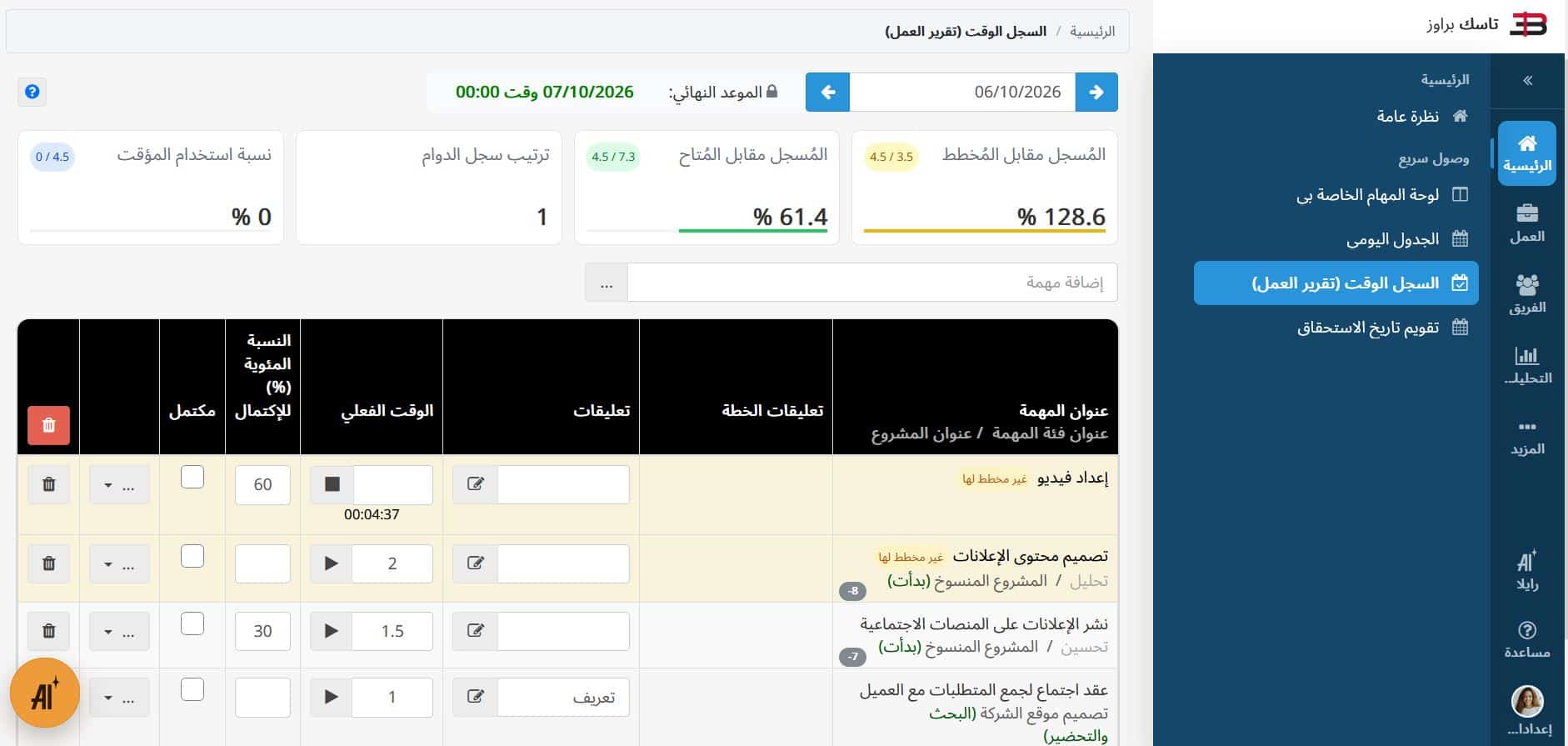Click the blue help question mark icon
1568x746 pixels.
(x=32, y=92)
